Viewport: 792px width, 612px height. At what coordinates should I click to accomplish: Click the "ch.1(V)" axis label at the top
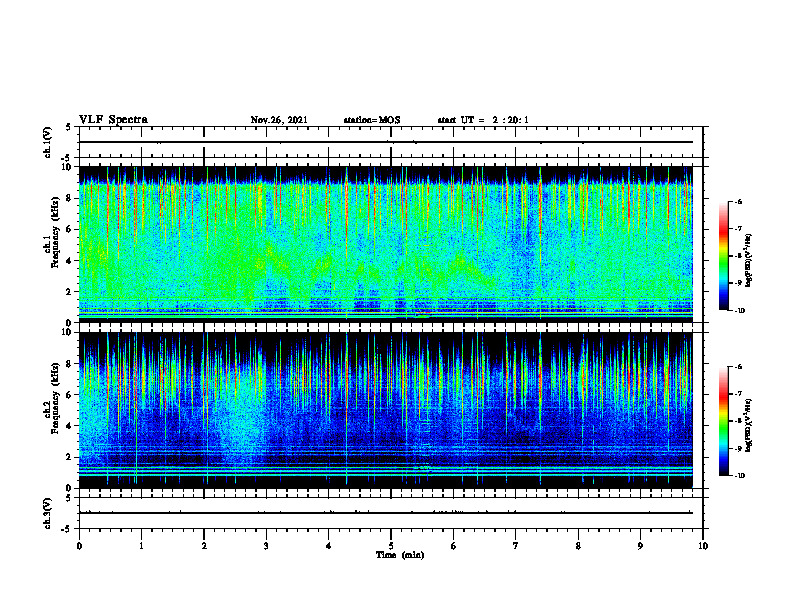pos(47,142)
